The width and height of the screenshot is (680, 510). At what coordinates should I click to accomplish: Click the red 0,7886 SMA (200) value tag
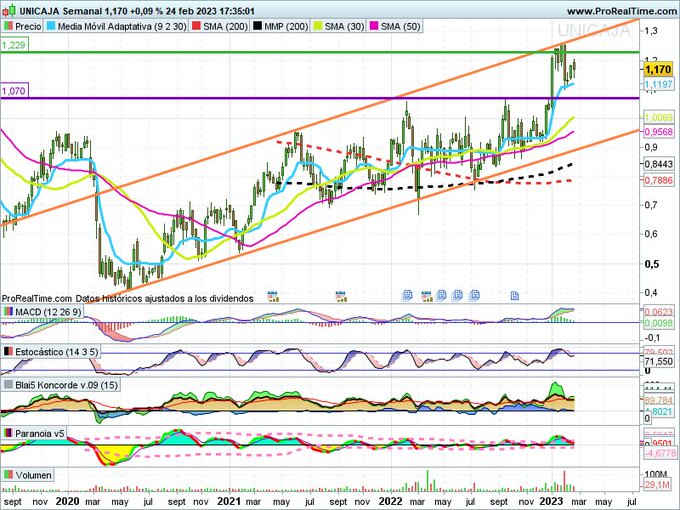point(658,180)
